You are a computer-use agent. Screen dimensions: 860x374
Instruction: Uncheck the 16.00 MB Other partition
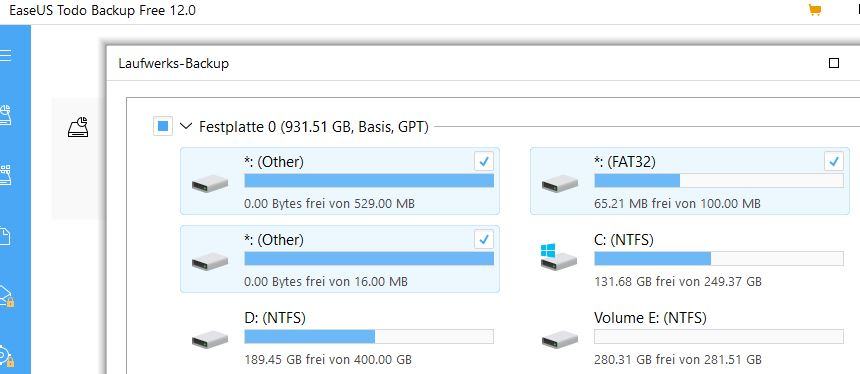click(x=483, y=239)
